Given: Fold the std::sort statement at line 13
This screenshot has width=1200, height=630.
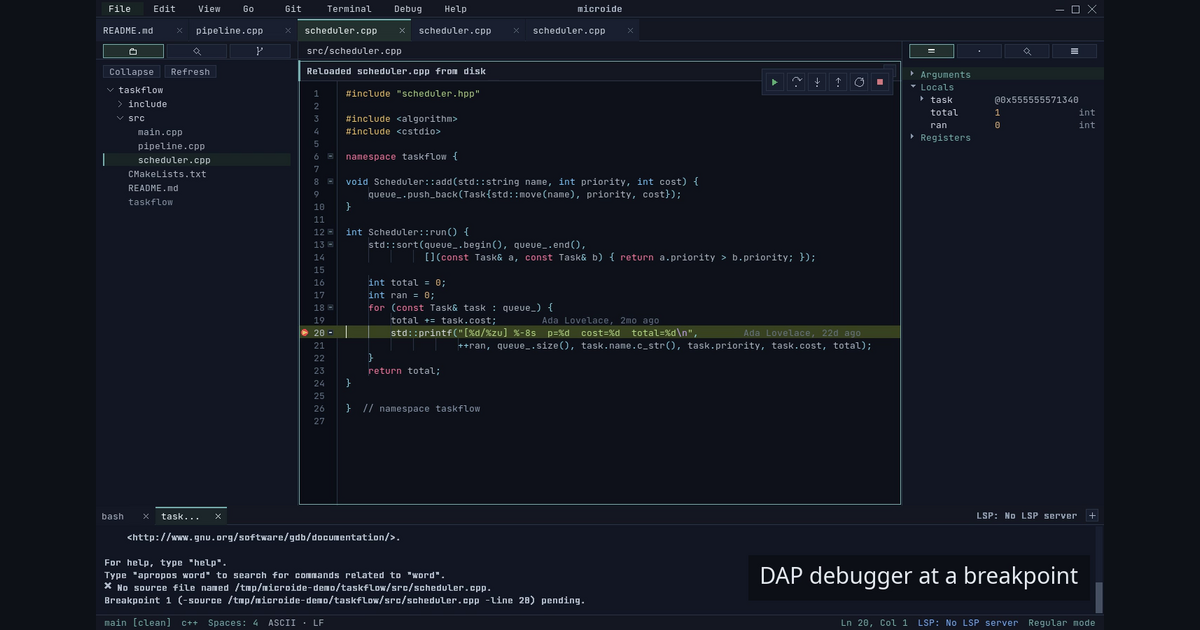Looking at the screenshot, I should click(330, 245).
